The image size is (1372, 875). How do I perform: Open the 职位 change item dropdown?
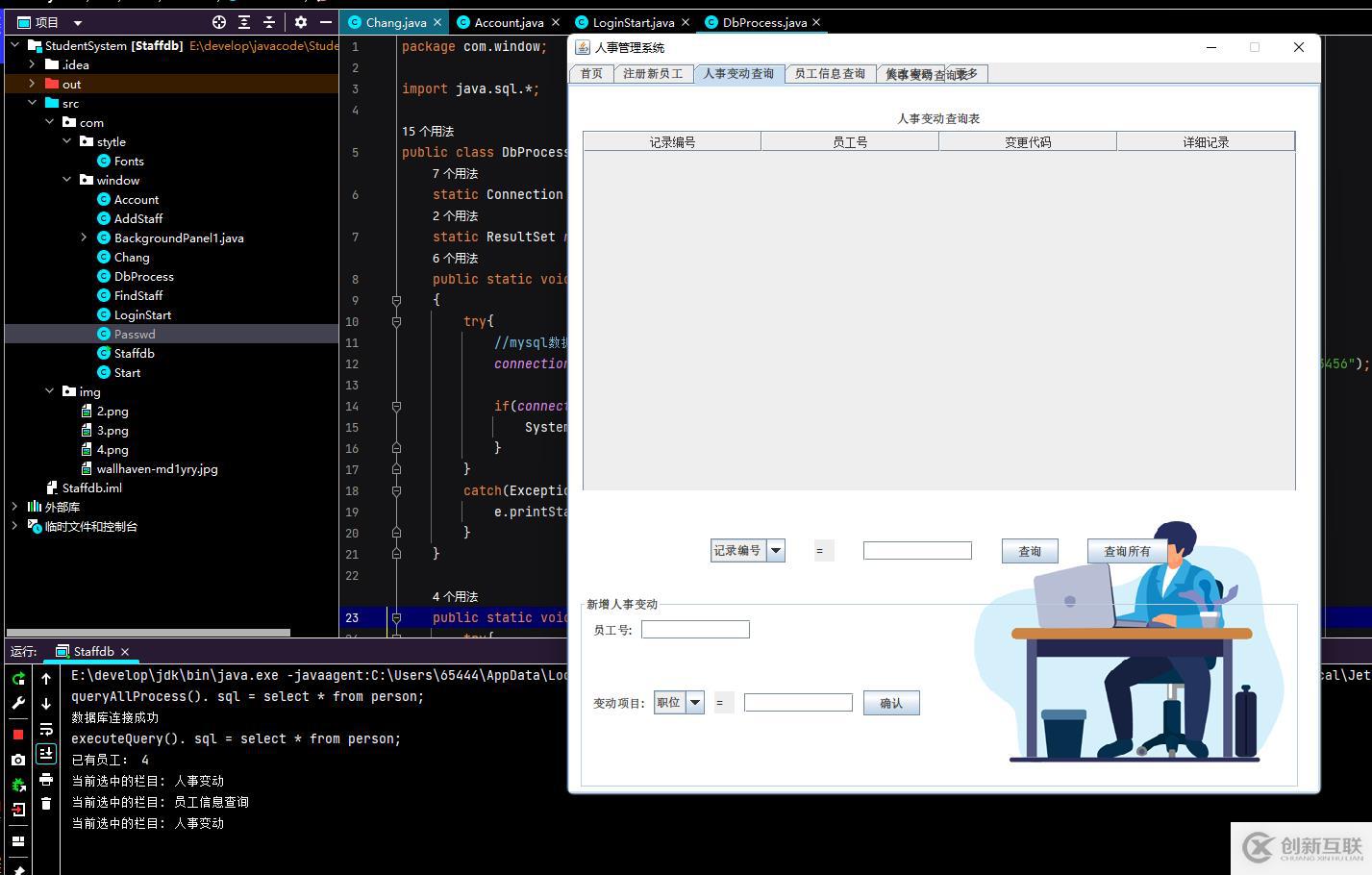click(x=694, y=703)
